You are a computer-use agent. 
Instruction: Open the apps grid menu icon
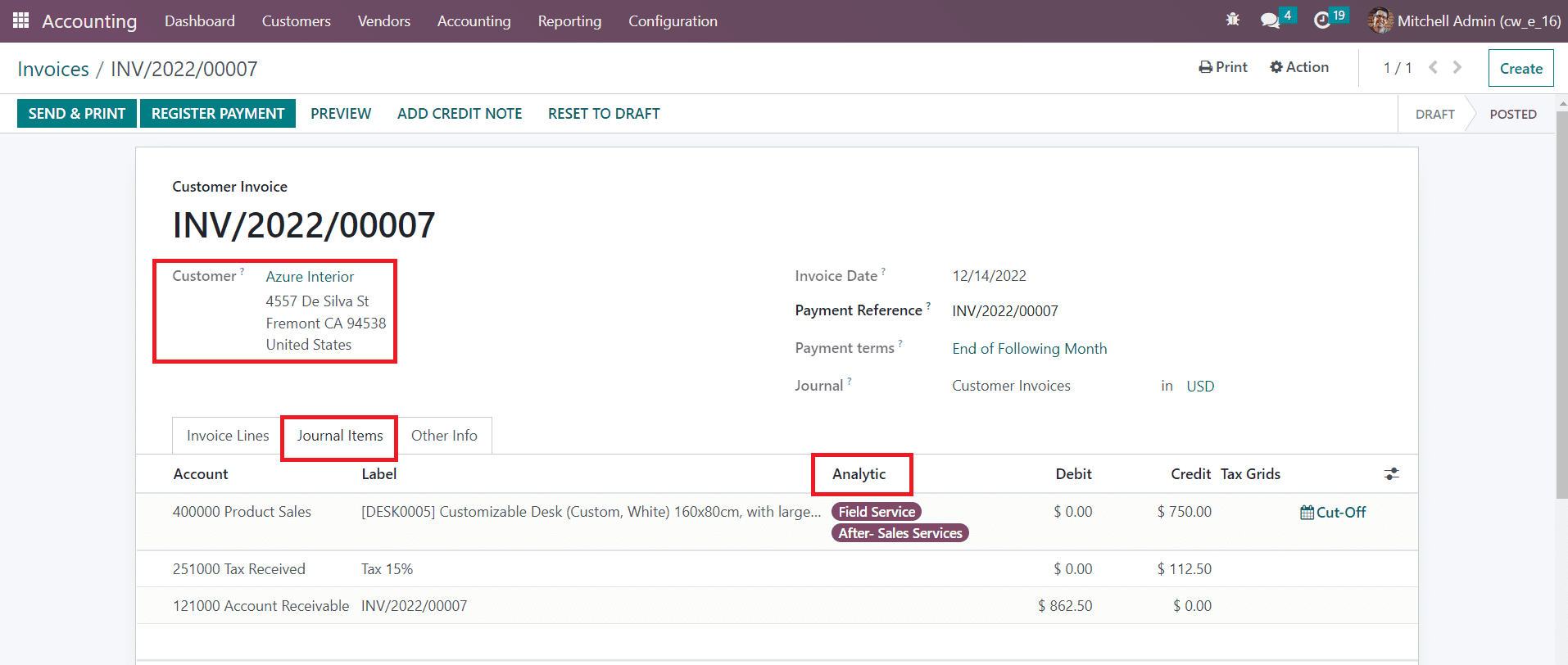(21, 20)
